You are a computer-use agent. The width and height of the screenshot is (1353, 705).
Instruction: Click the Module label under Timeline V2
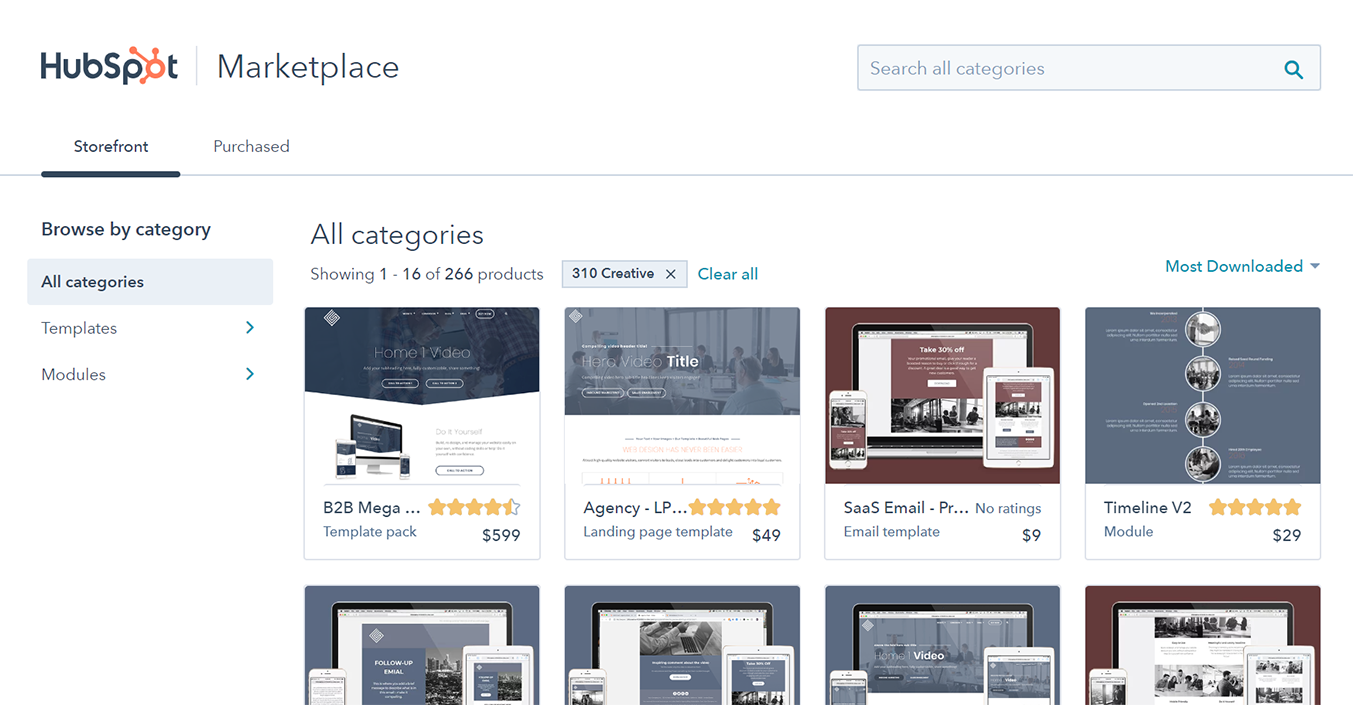[1128, 532]
